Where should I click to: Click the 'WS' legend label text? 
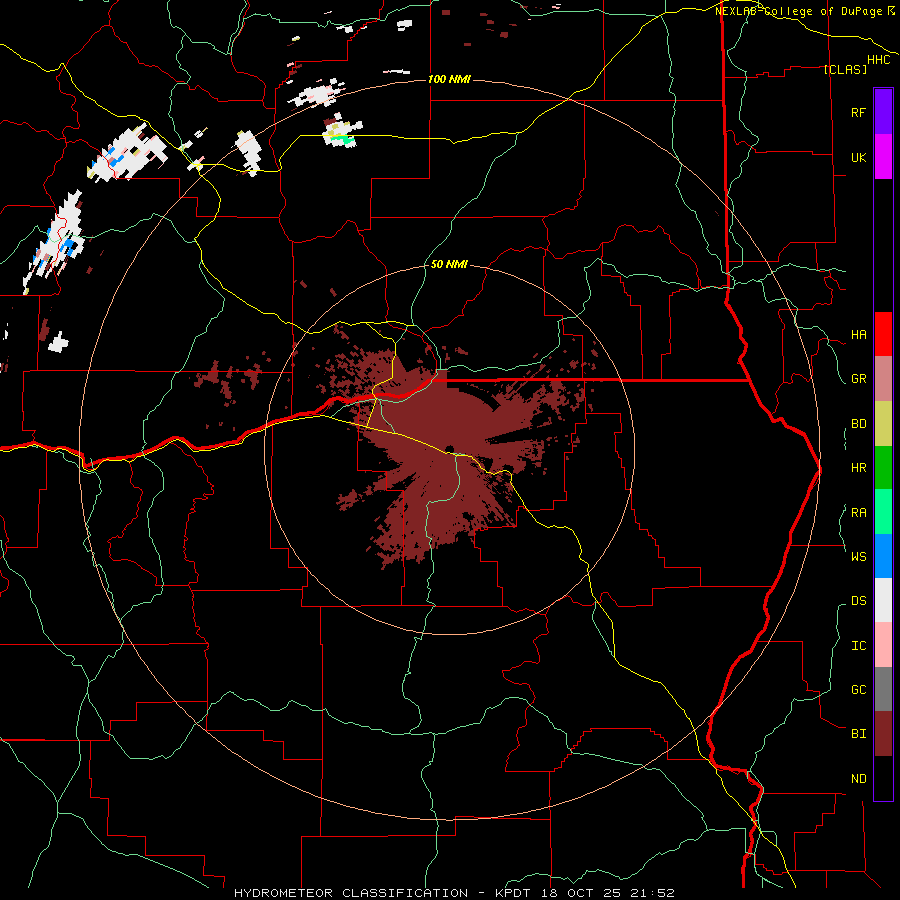(x=858, y=556)
